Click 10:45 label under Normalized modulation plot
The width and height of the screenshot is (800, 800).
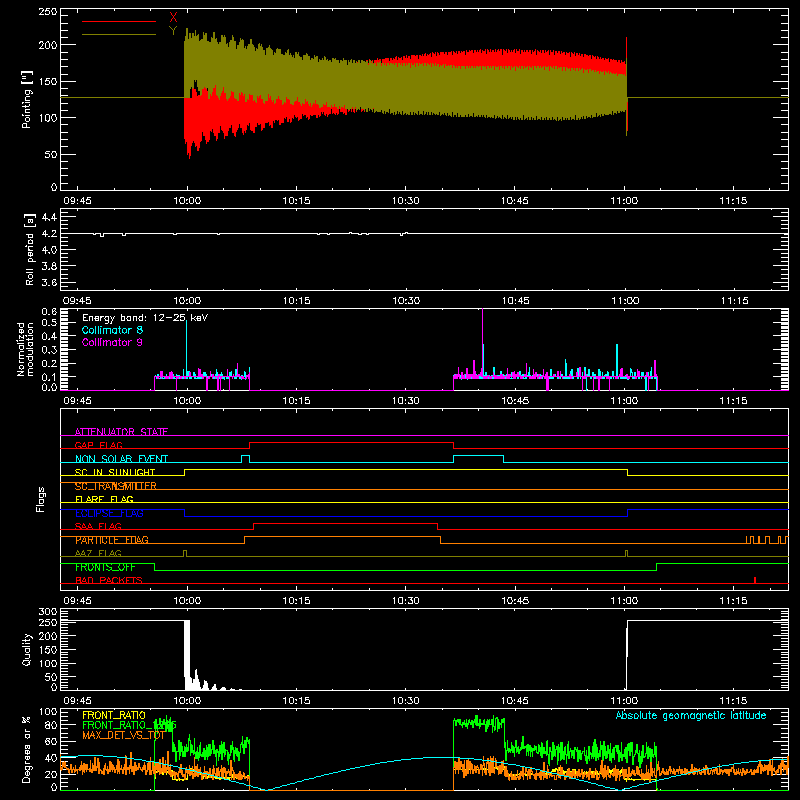coord(515,401)
